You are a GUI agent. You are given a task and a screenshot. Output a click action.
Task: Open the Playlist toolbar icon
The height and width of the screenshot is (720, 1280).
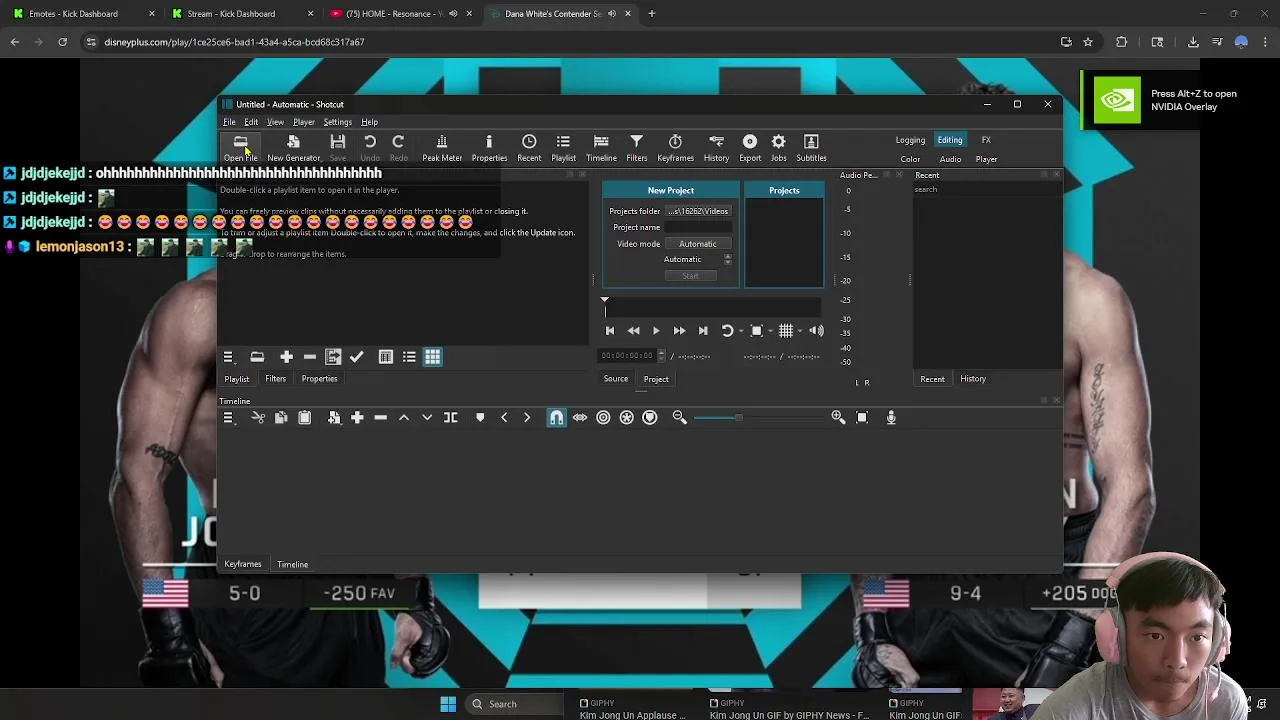pyautogui.click(x=563, y=148)
